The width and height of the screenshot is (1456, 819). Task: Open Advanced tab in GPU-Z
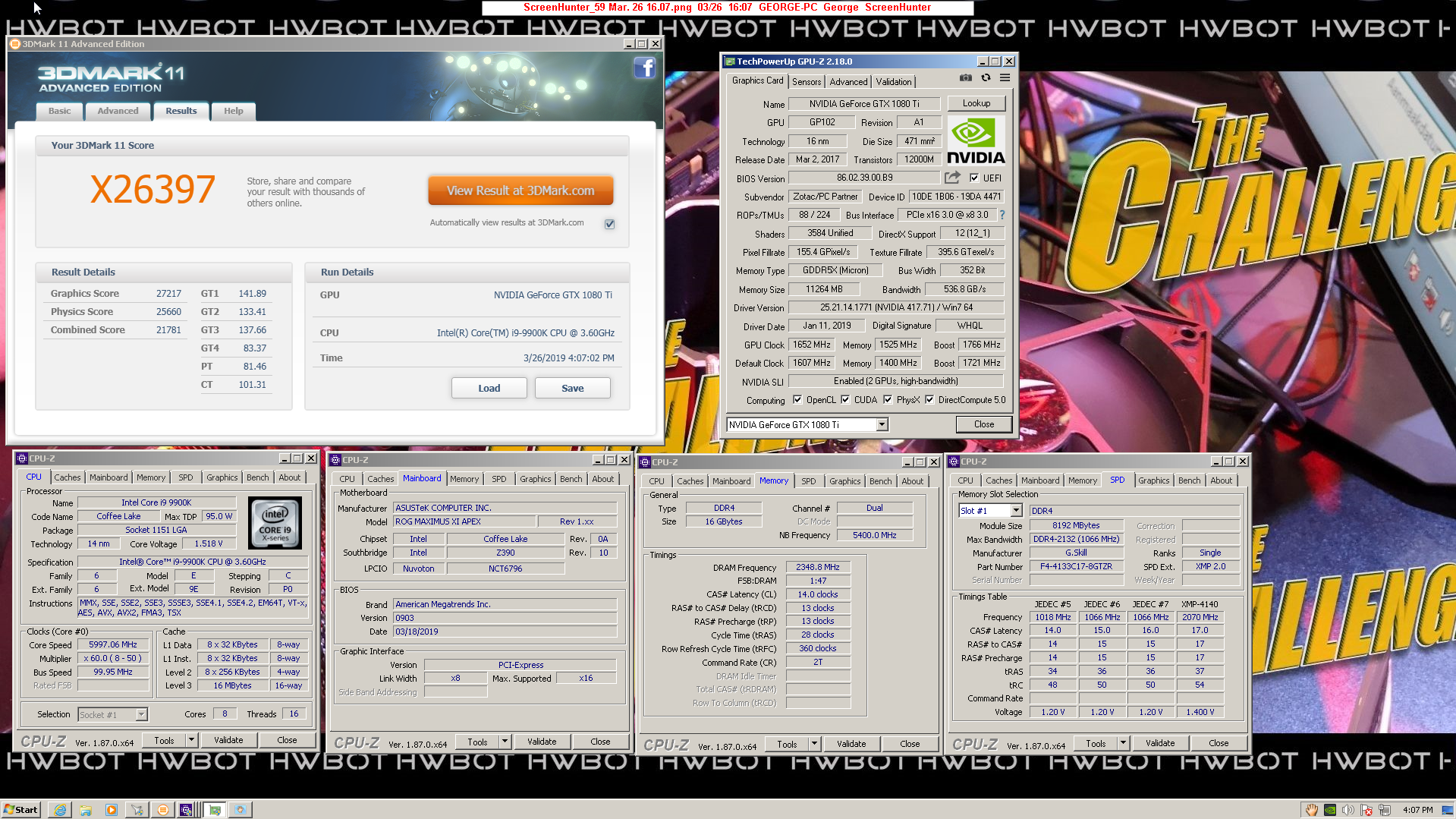click(847, 82)
